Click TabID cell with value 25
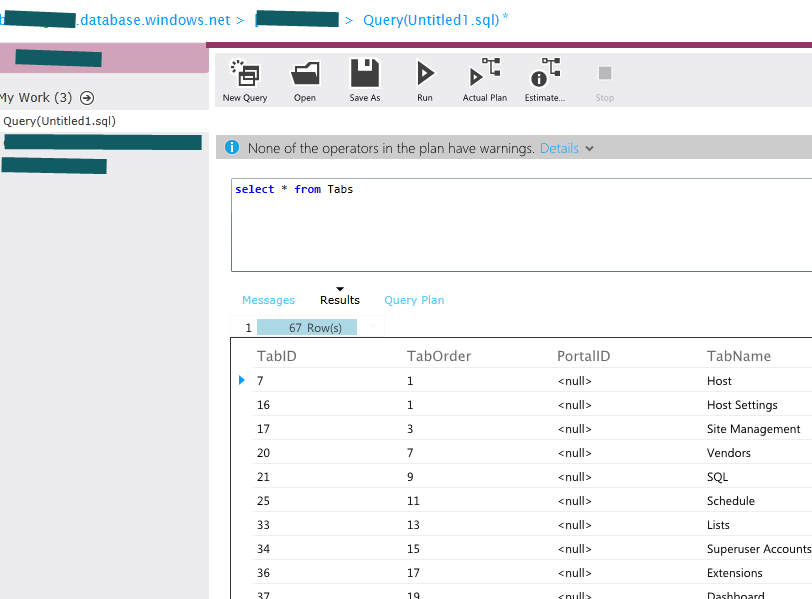 [x=264, y=501]
